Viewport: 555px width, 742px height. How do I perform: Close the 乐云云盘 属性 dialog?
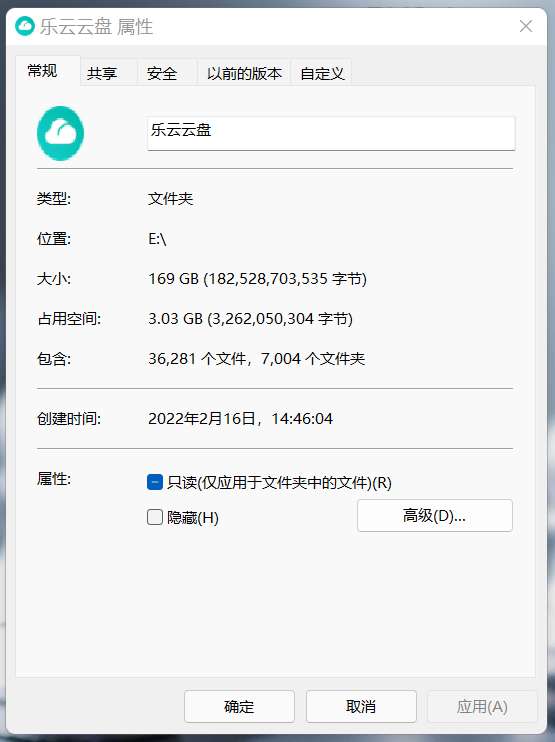point(526,26)
